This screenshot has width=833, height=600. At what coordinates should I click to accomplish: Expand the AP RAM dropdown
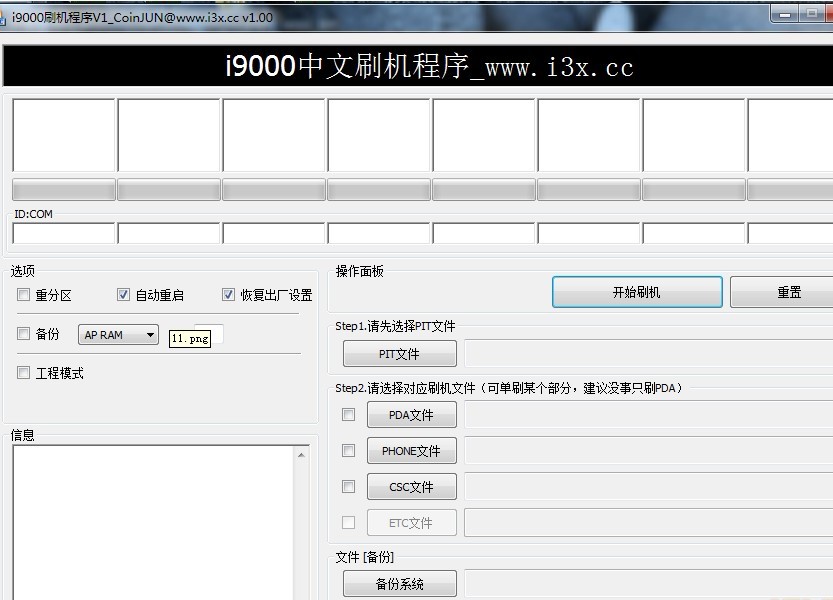[x=118, y=335]
